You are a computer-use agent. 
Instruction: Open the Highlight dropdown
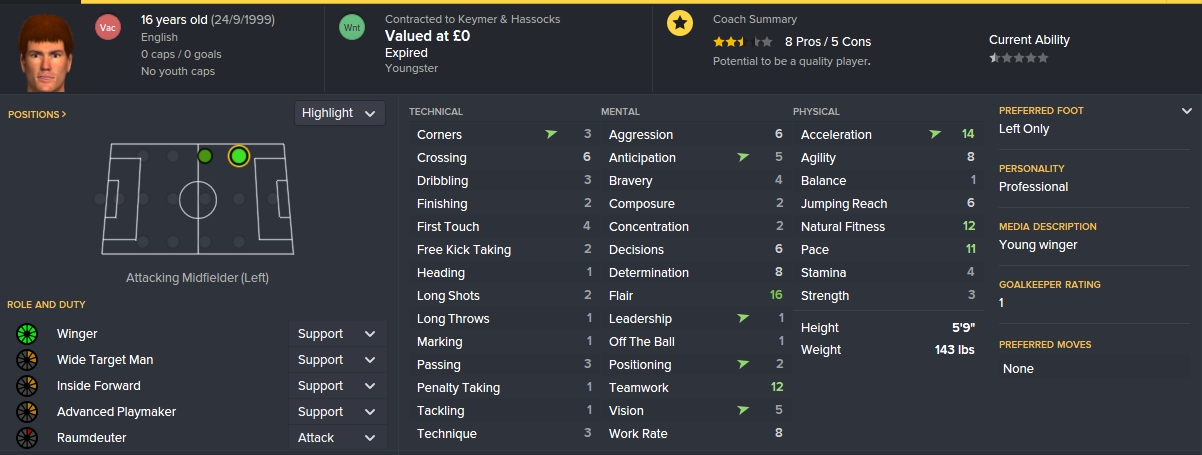pyautogui.click(x=340, y=113)
